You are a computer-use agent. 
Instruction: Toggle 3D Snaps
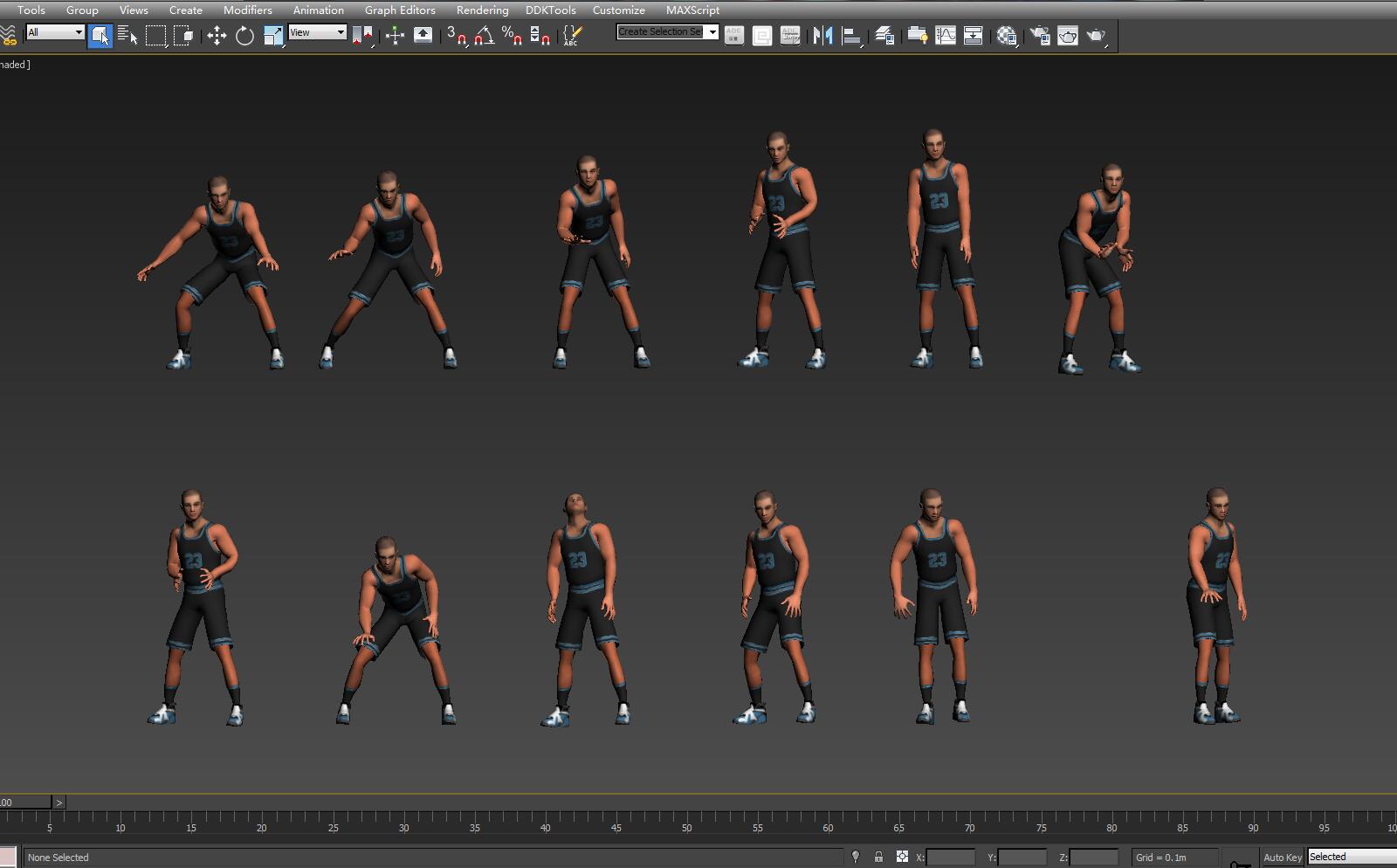click(457, 36)
